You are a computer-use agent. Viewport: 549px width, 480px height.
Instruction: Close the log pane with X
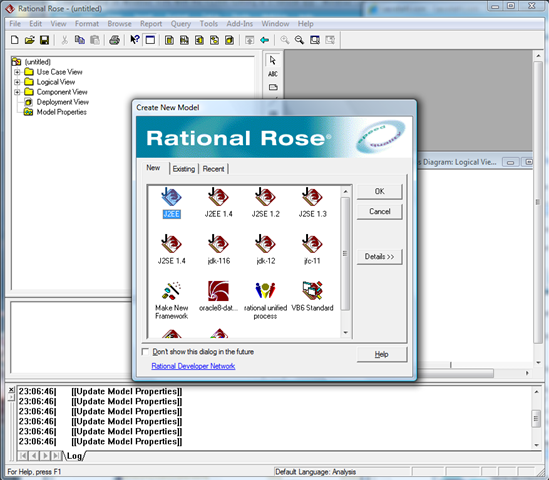tap(11, 390)
